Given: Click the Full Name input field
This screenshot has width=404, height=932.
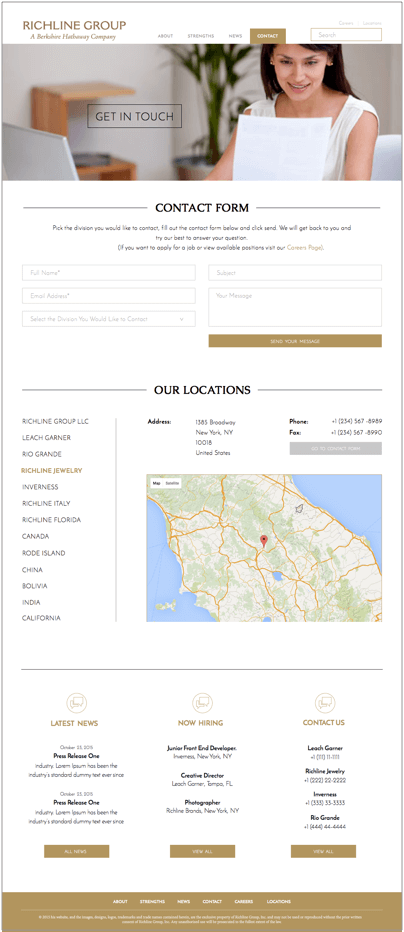Looking at the screenshot, I should (109, 273).
